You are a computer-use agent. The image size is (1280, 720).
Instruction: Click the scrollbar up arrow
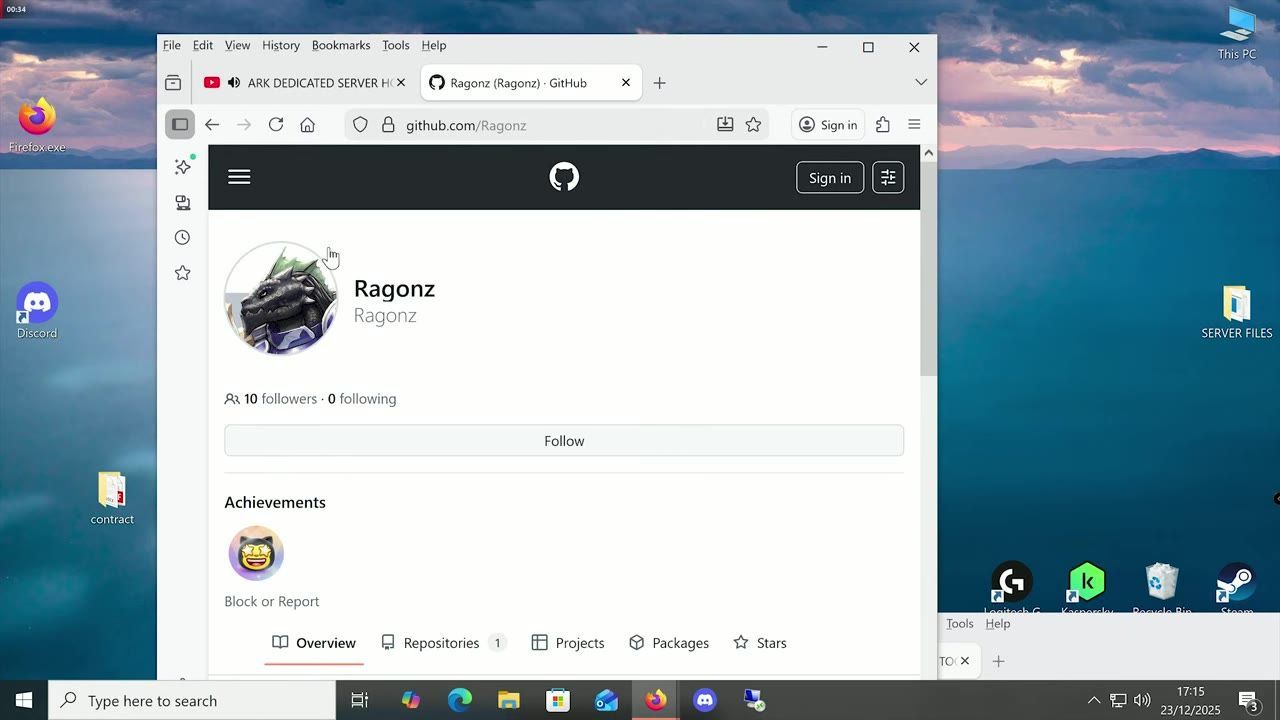(928, 153)
